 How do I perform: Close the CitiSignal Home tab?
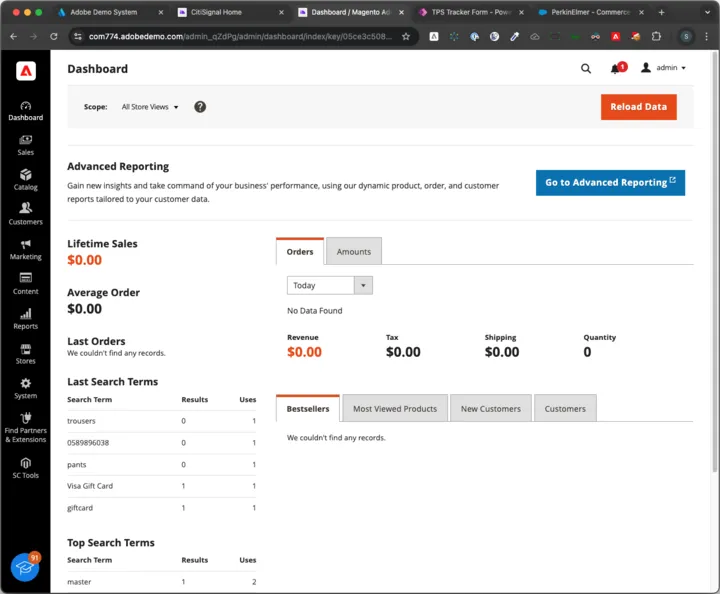tap(281, 12)
